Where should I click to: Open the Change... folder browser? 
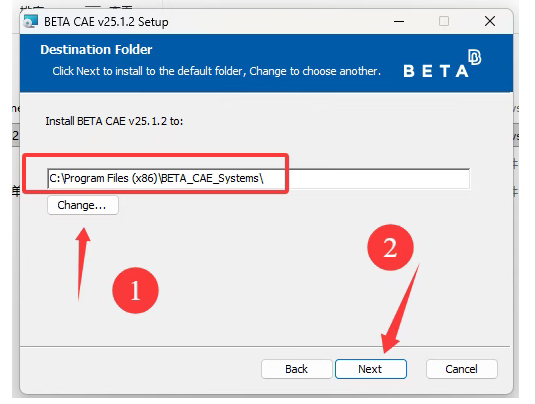[x=83, y=205]
